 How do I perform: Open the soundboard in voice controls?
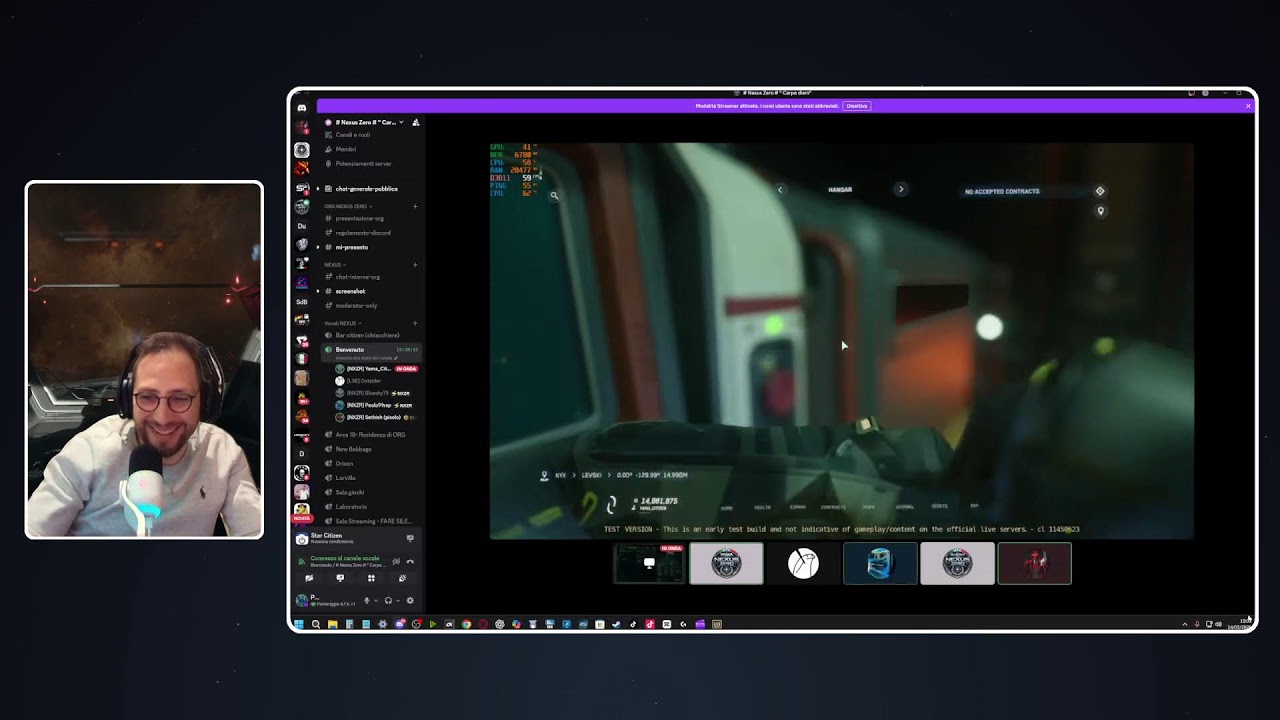(402, 578)
